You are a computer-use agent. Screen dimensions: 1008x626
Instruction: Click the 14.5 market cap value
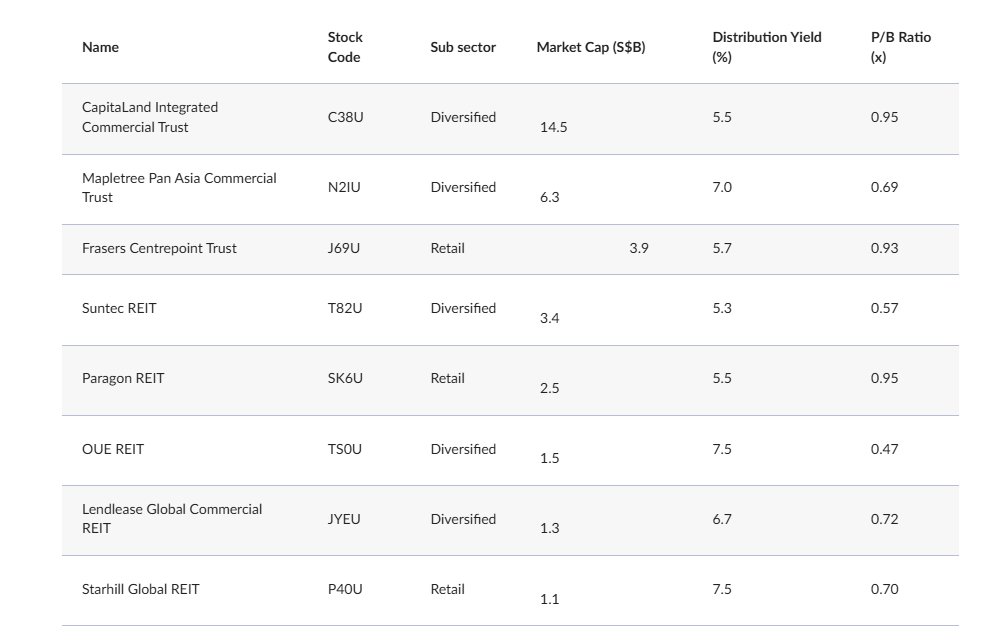(553, 127)
